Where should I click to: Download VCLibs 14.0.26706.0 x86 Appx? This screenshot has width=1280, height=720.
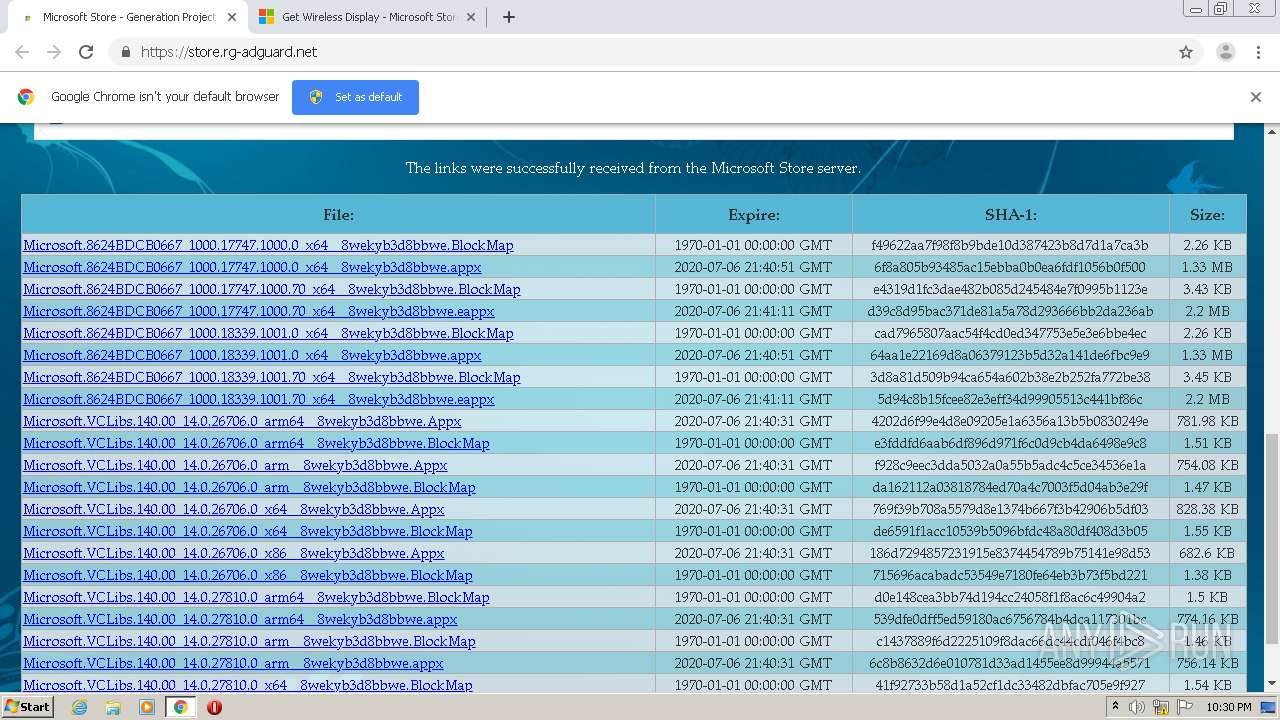coord(234,553)
